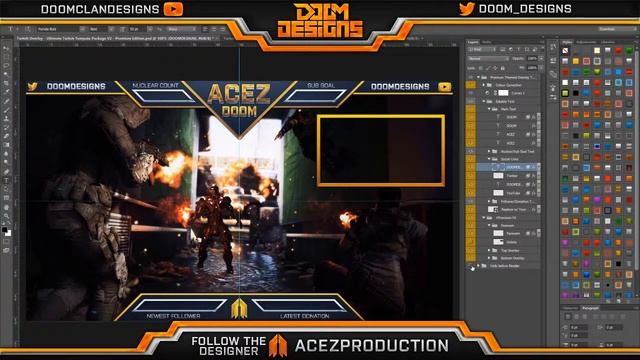Toggle visibility of Premium Themed Overlay group

(471, 77)
